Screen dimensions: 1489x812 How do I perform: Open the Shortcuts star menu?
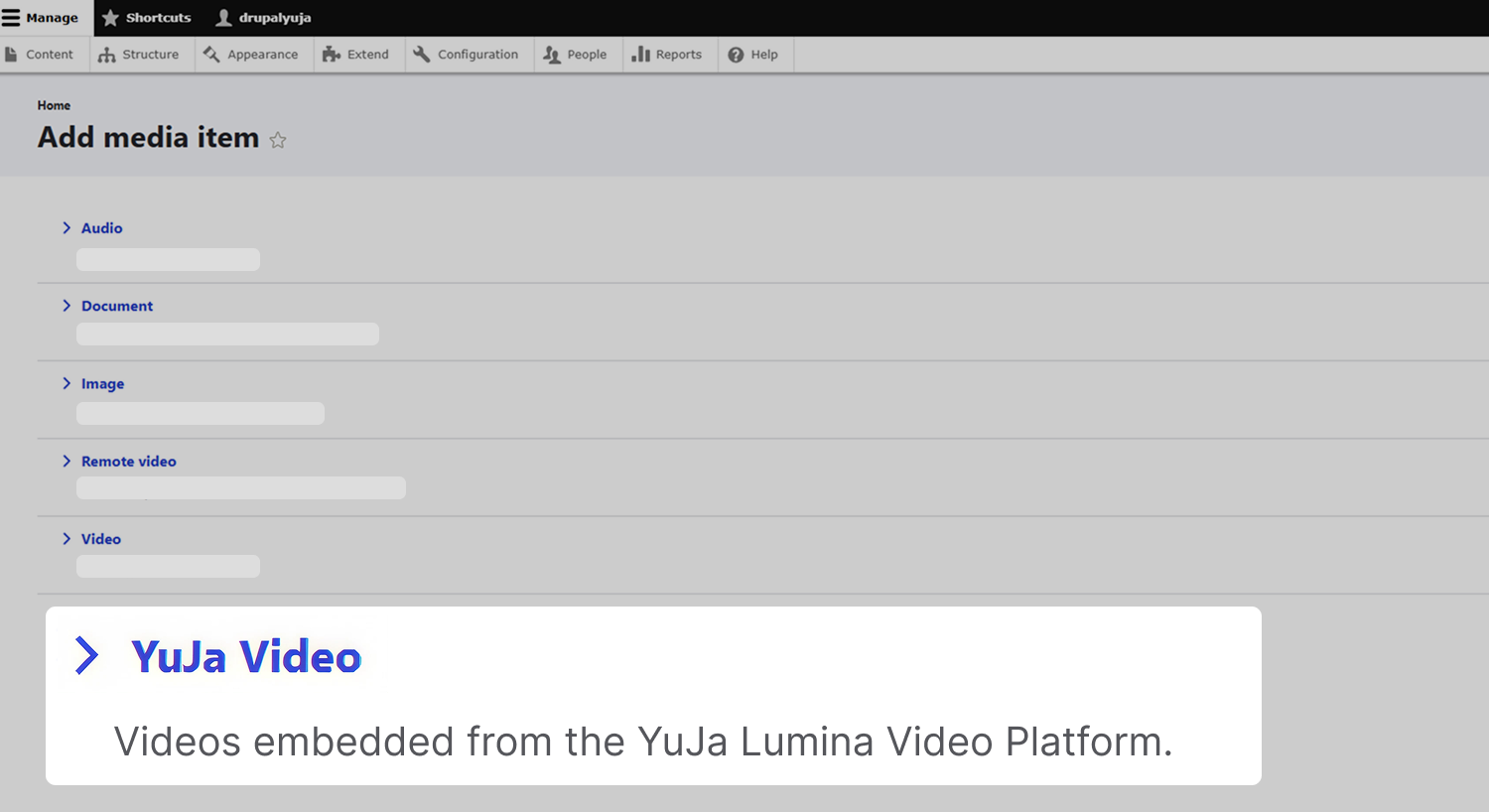pyautogui.click(x=146, y=18)
